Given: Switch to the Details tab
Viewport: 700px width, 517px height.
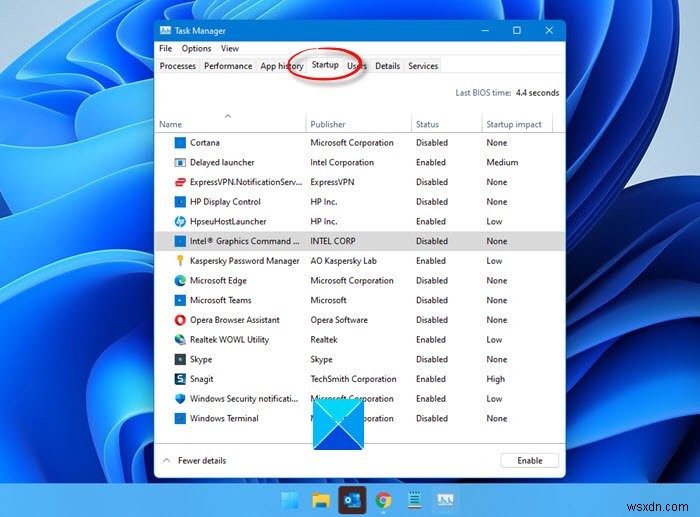Looking at the screenshot, I should pyautogui.click(x=388, y=66).
